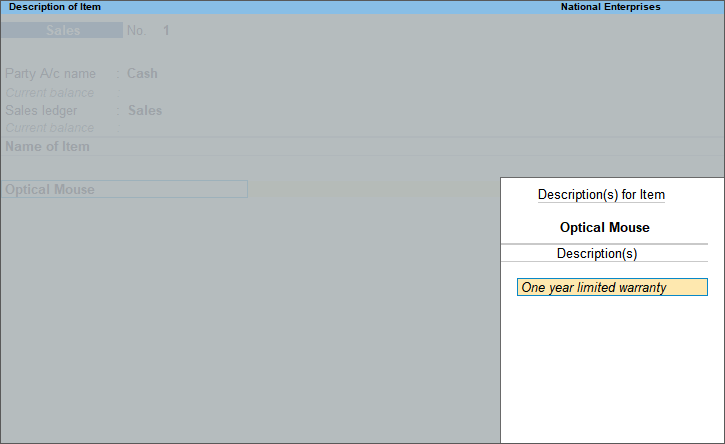Click 'Current balance' under Party A/c name
The image size is (725, 444).
pyautogui.click(x=49, y=93)
